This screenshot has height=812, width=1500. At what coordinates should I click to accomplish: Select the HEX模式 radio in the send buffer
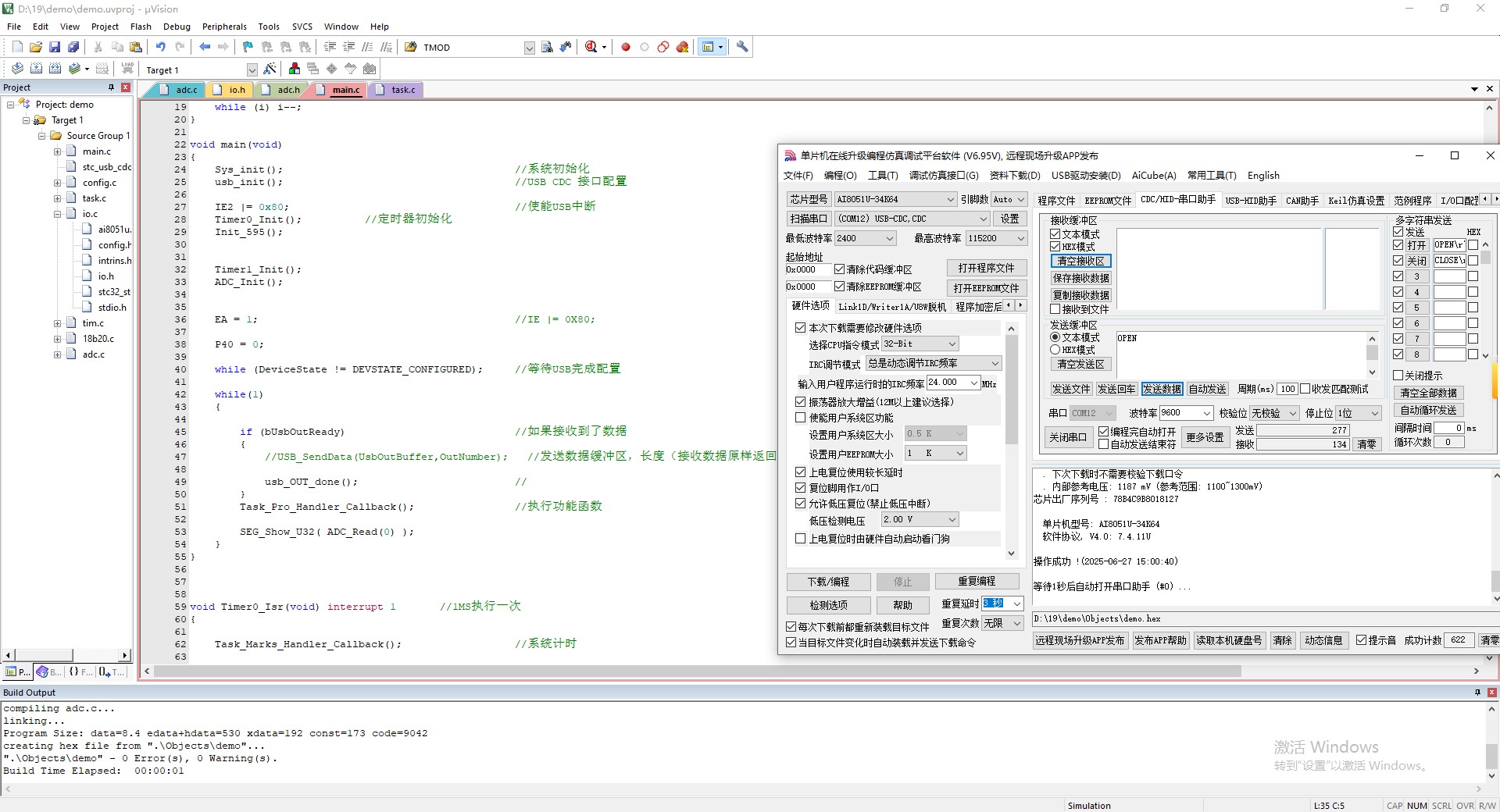click(x=1055, y=350)
